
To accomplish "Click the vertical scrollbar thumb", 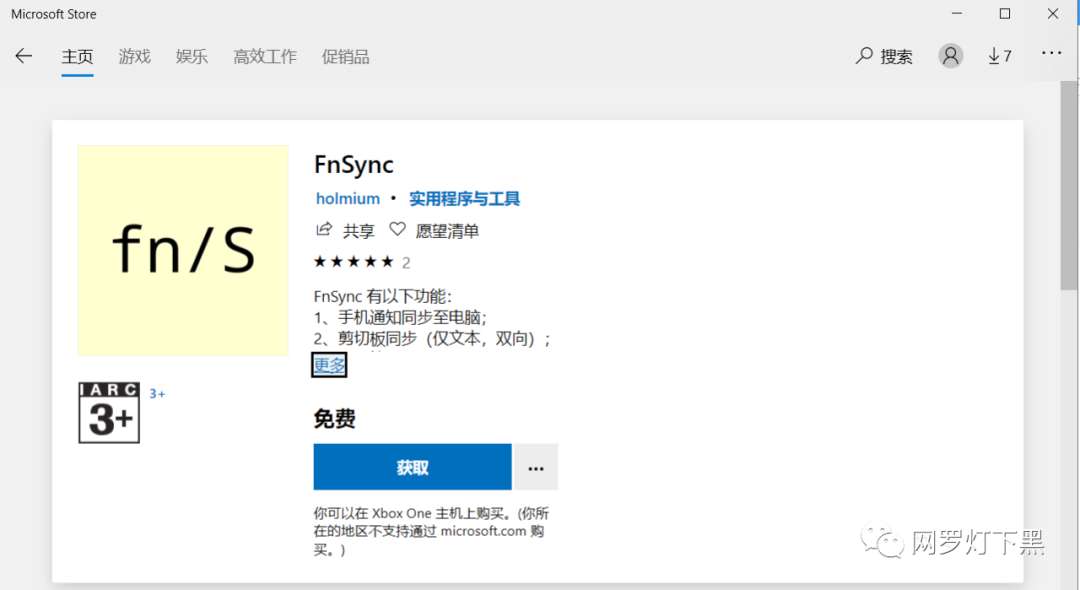I will tap(1069, 186).
